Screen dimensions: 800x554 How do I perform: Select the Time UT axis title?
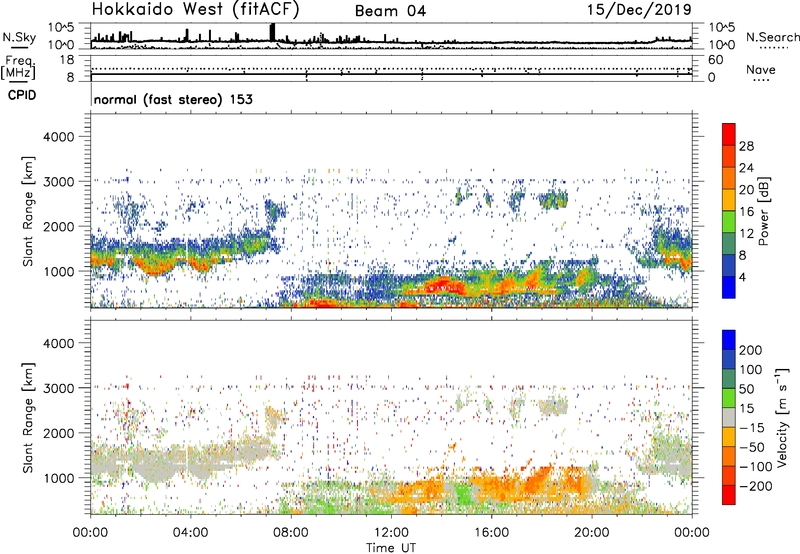[391, 547]
